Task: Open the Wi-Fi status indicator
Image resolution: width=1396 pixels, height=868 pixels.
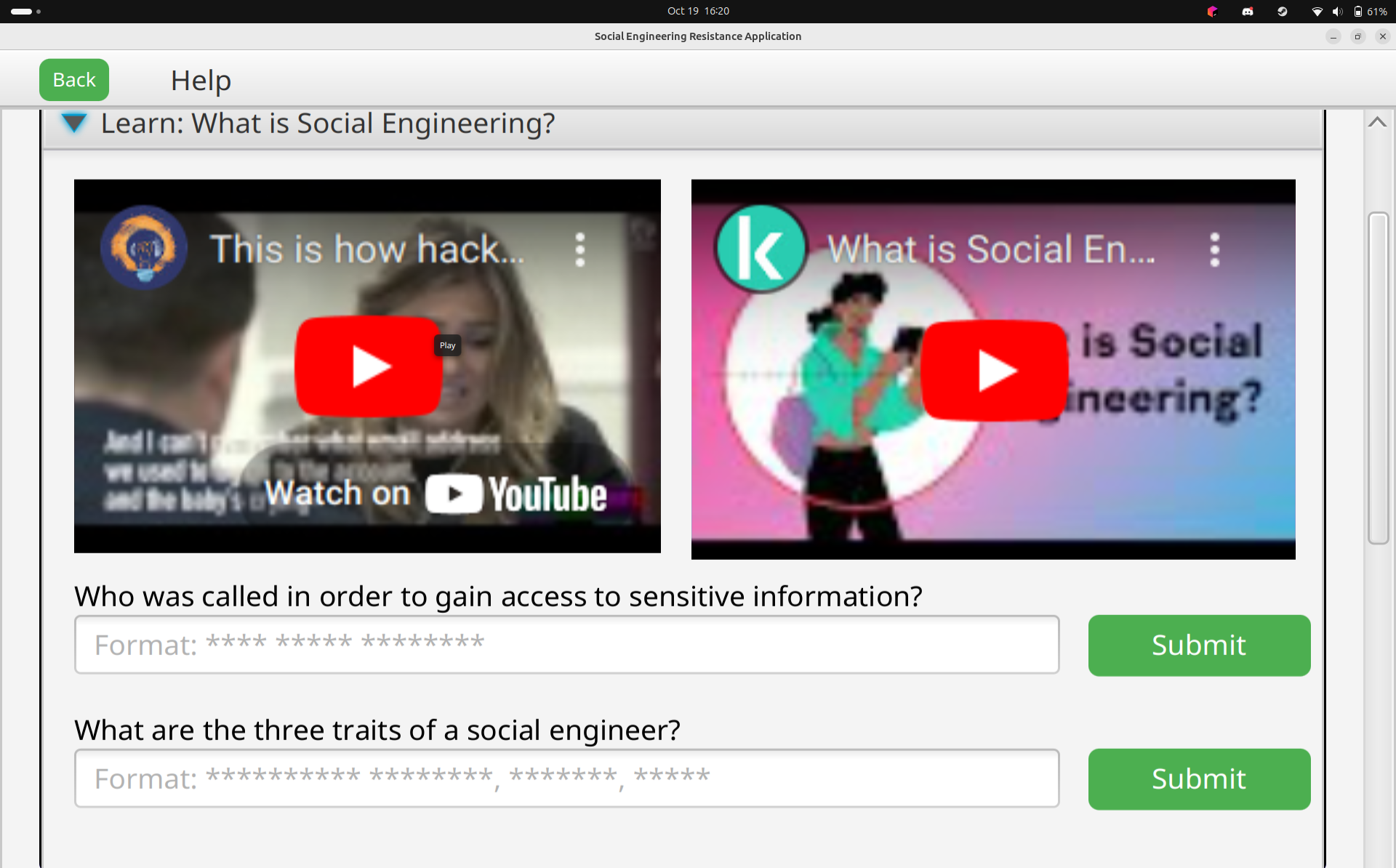Action: pos(1317,12)
